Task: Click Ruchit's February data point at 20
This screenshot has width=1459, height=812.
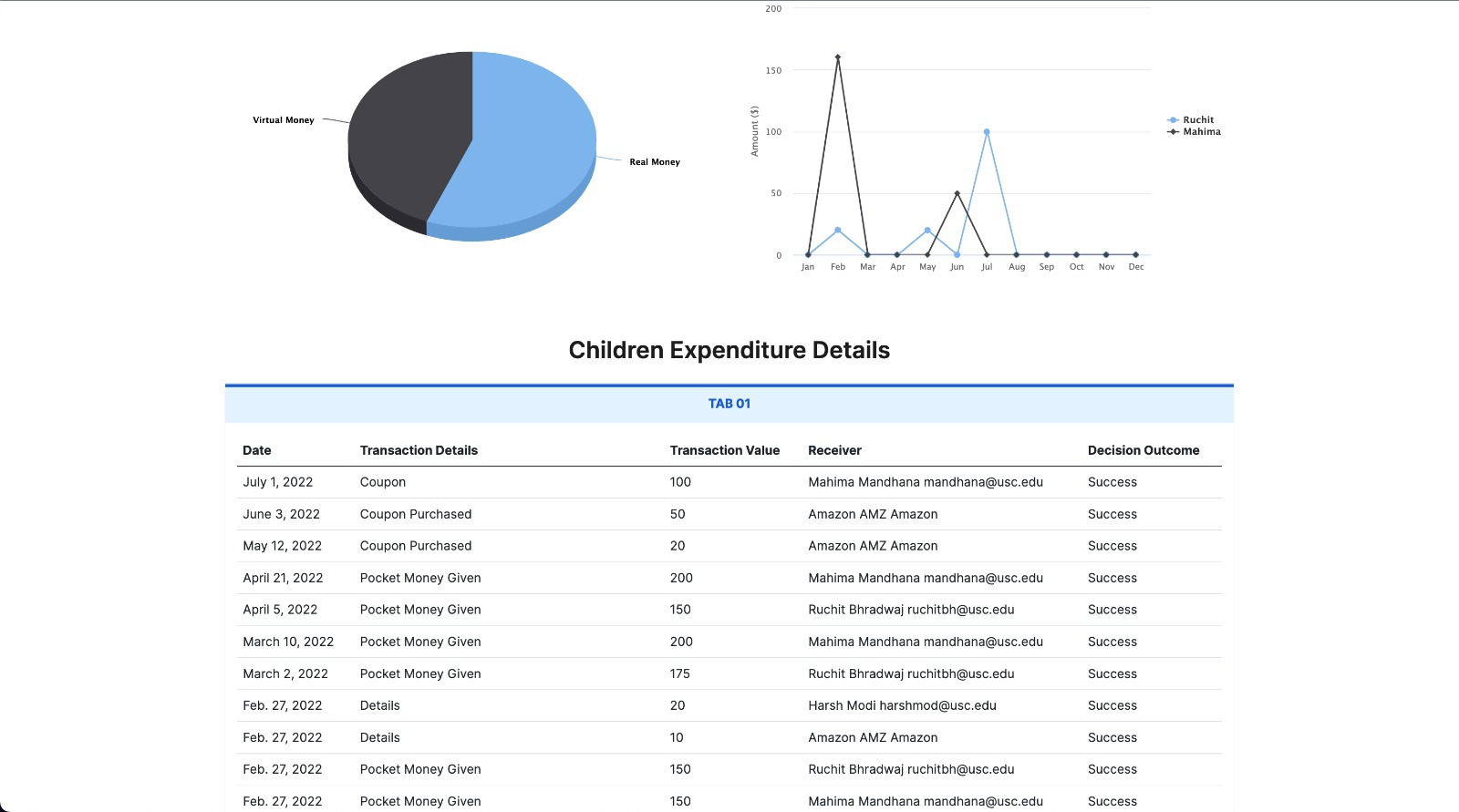Action: (x=837, y=230)
